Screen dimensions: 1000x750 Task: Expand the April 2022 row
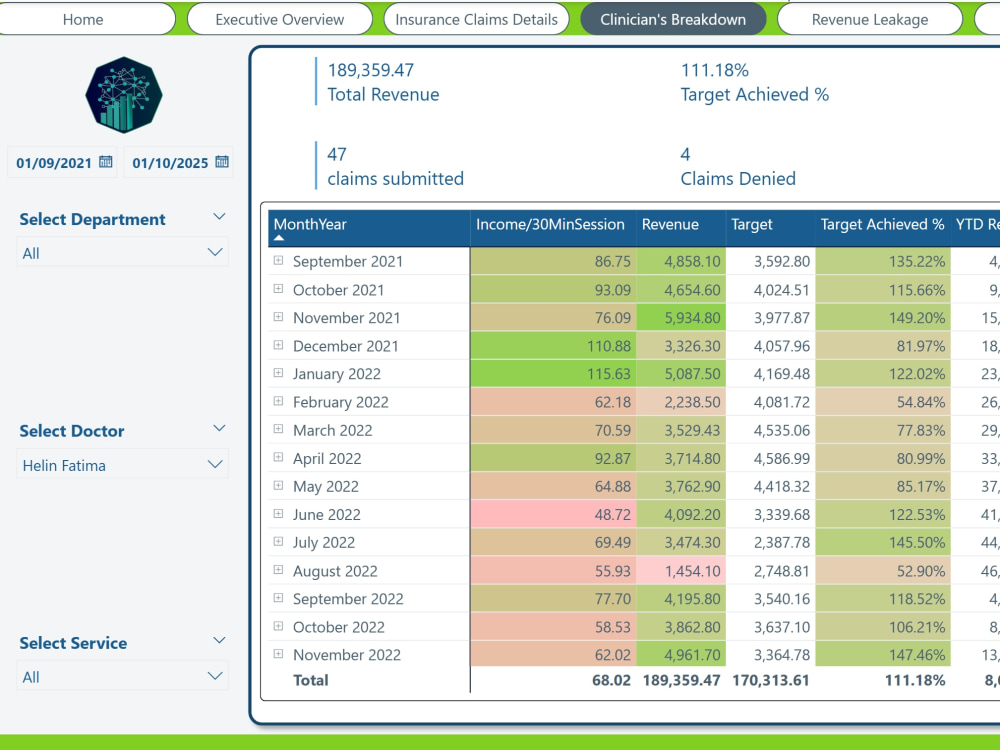click(x=278, y=457)
